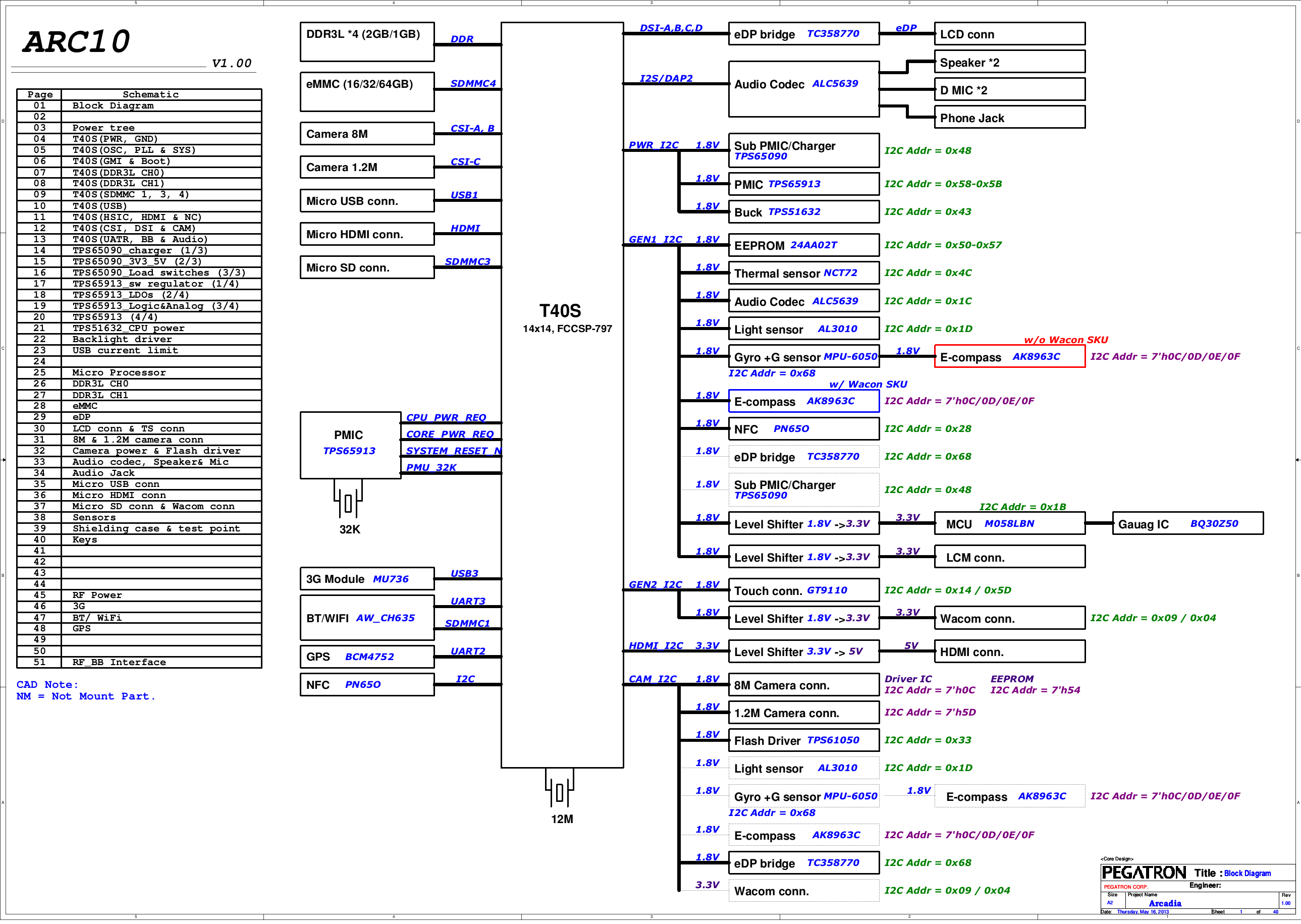
Task: Click the ARC10 title text
Action: click(x=76, y=41)
